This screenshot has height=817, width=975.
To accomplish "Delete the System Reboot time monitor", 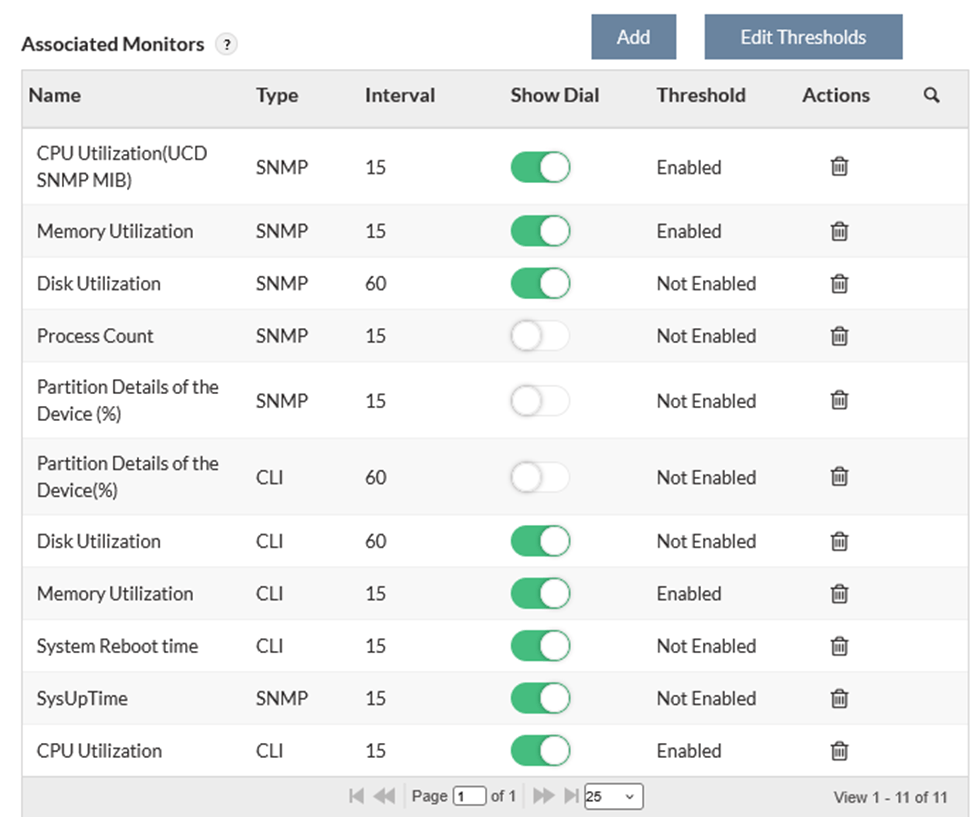I will (x=838, y=646).
